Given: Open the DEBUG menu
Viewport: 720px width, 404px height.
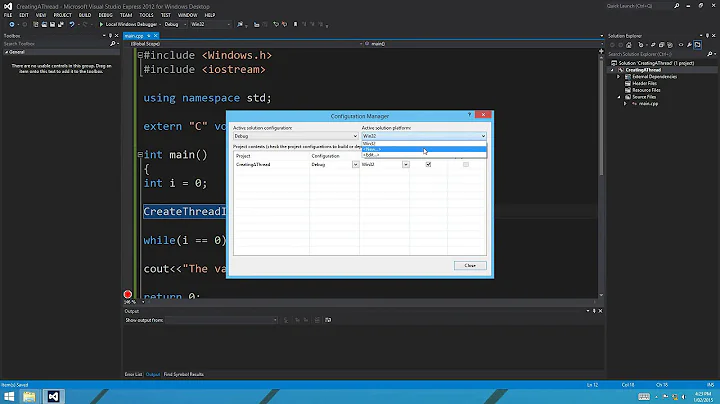Looking at the screenshot, I should [106, 15].
